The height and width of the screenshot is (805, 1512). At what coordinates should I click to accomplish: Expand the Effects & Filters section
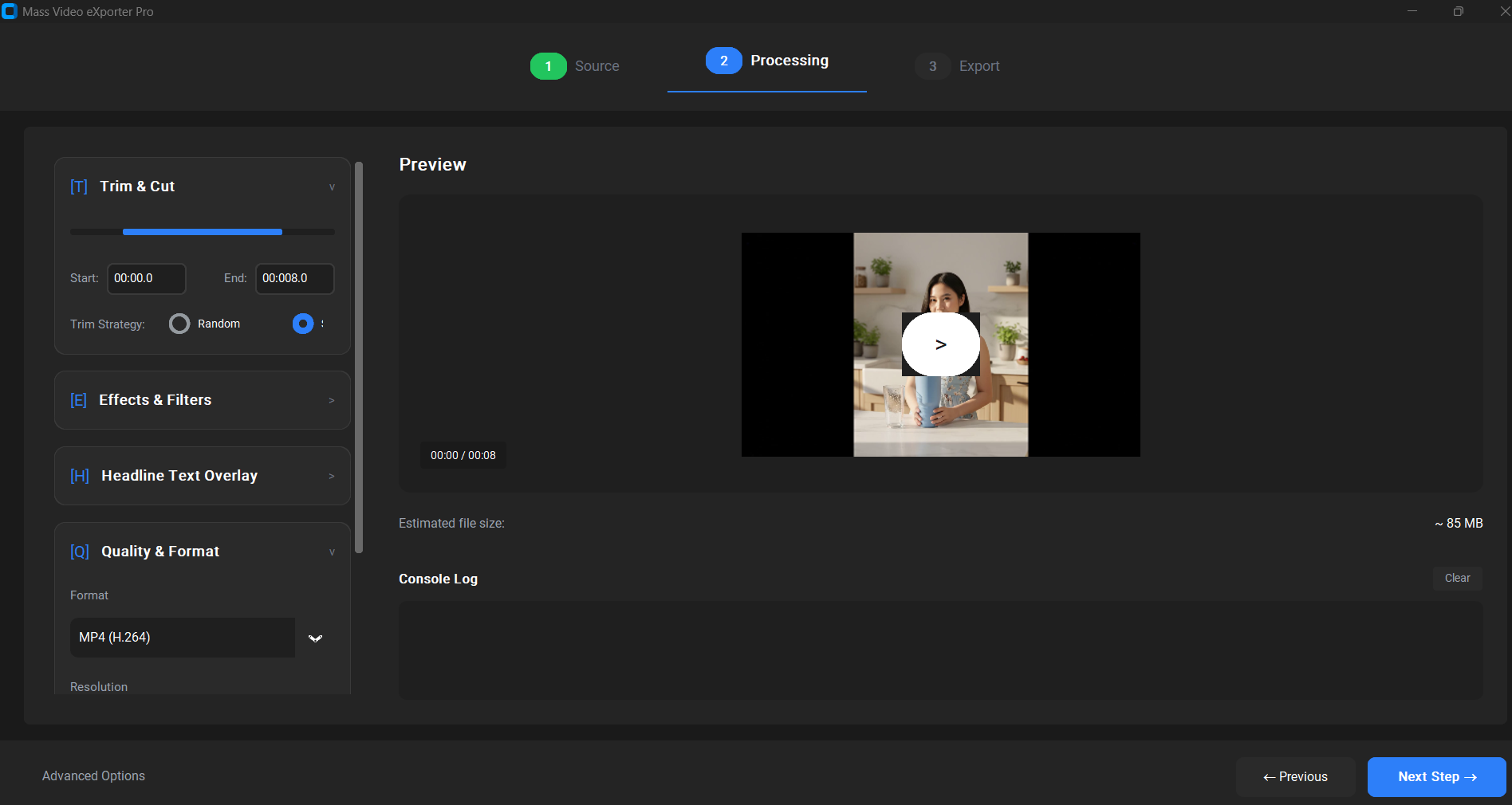coord(332,400)
